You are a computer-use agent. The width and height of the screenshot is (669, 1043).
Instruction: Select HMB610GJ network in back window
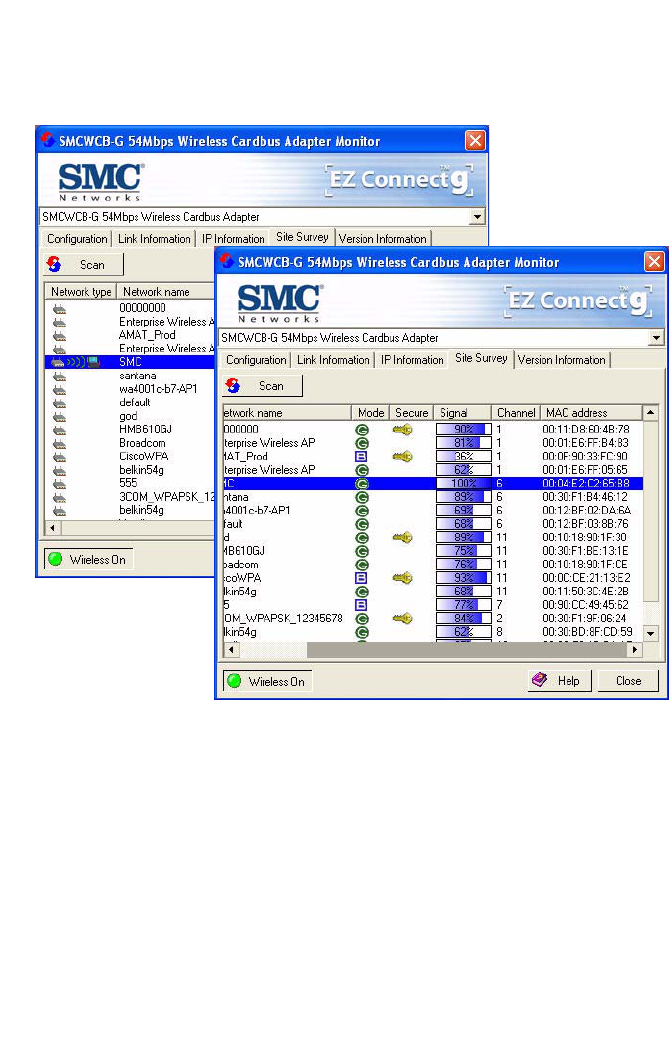(x=146, y=429)
